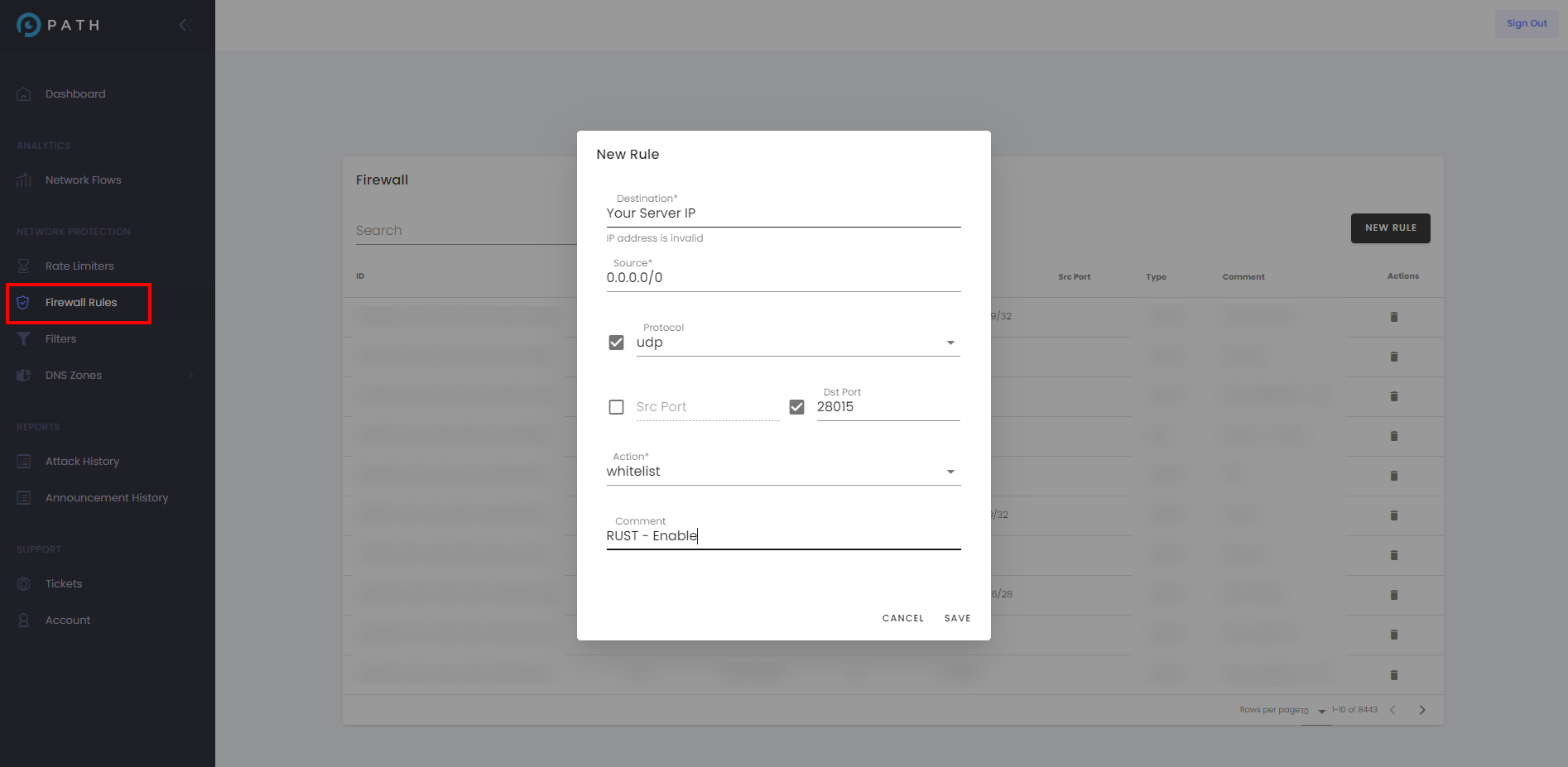Viewport: 1568px width, 767px height.
Task: Go to previous page of firewall rules
Action: tap(1392, 710)
